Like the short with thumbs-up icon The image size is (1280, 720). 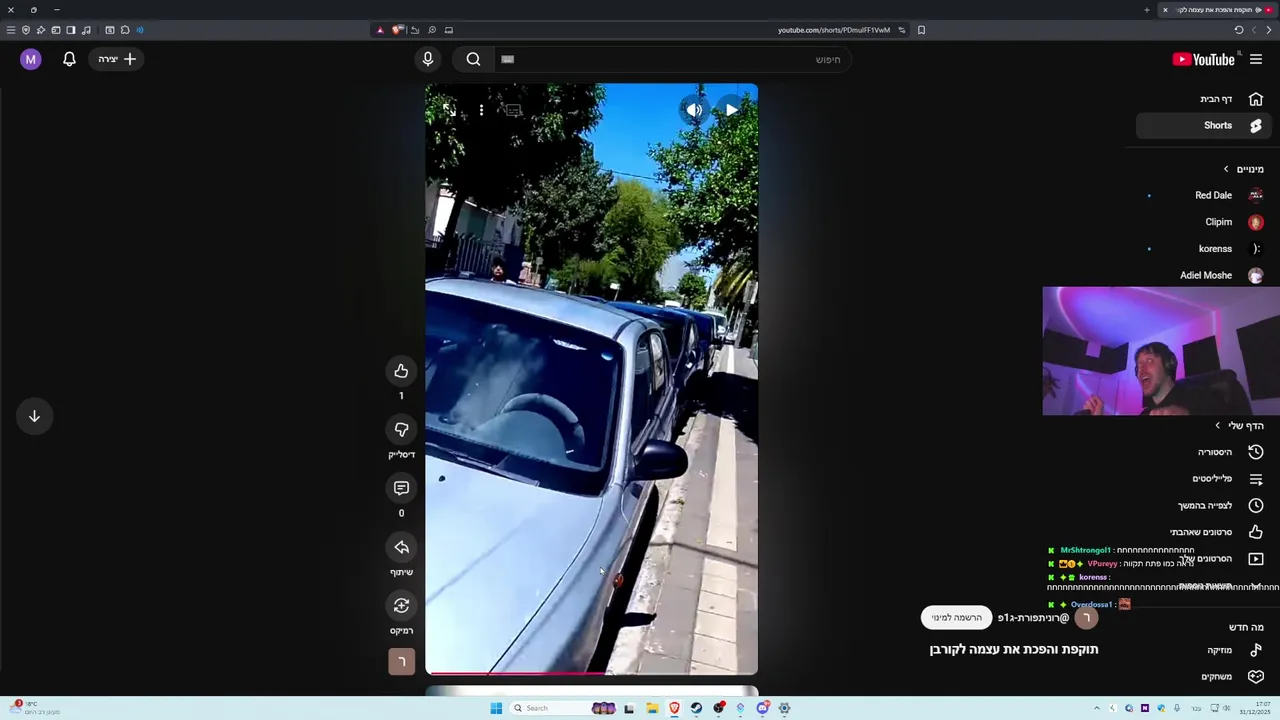pyautogui.click(x=401, y=371)
